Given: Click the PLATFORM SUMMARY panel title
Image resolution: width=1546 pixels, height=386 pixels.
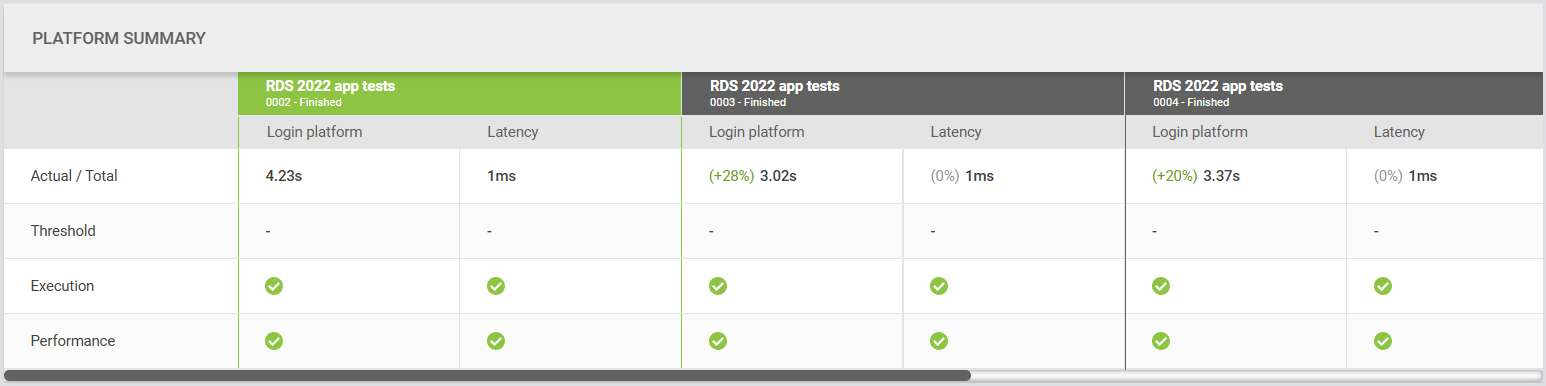Looking at the screenshot, I should 119,39.
